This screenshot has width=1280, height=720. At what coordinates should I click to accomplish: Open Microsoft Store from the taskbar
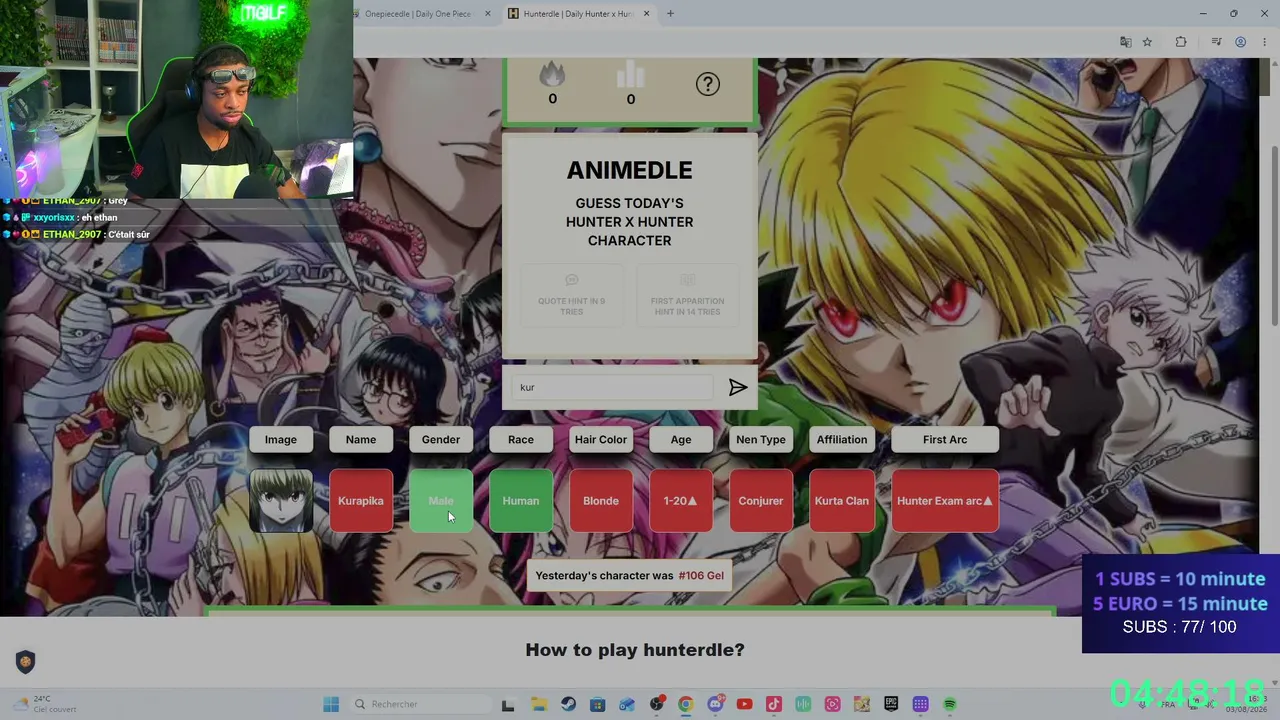597,705
